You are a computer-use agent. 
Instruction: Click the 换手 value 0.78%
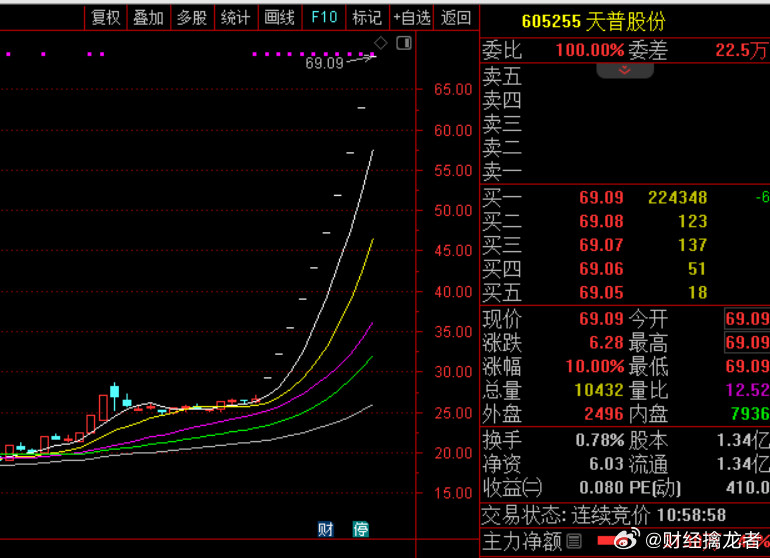pyautogui.click(x=600, y=440)
